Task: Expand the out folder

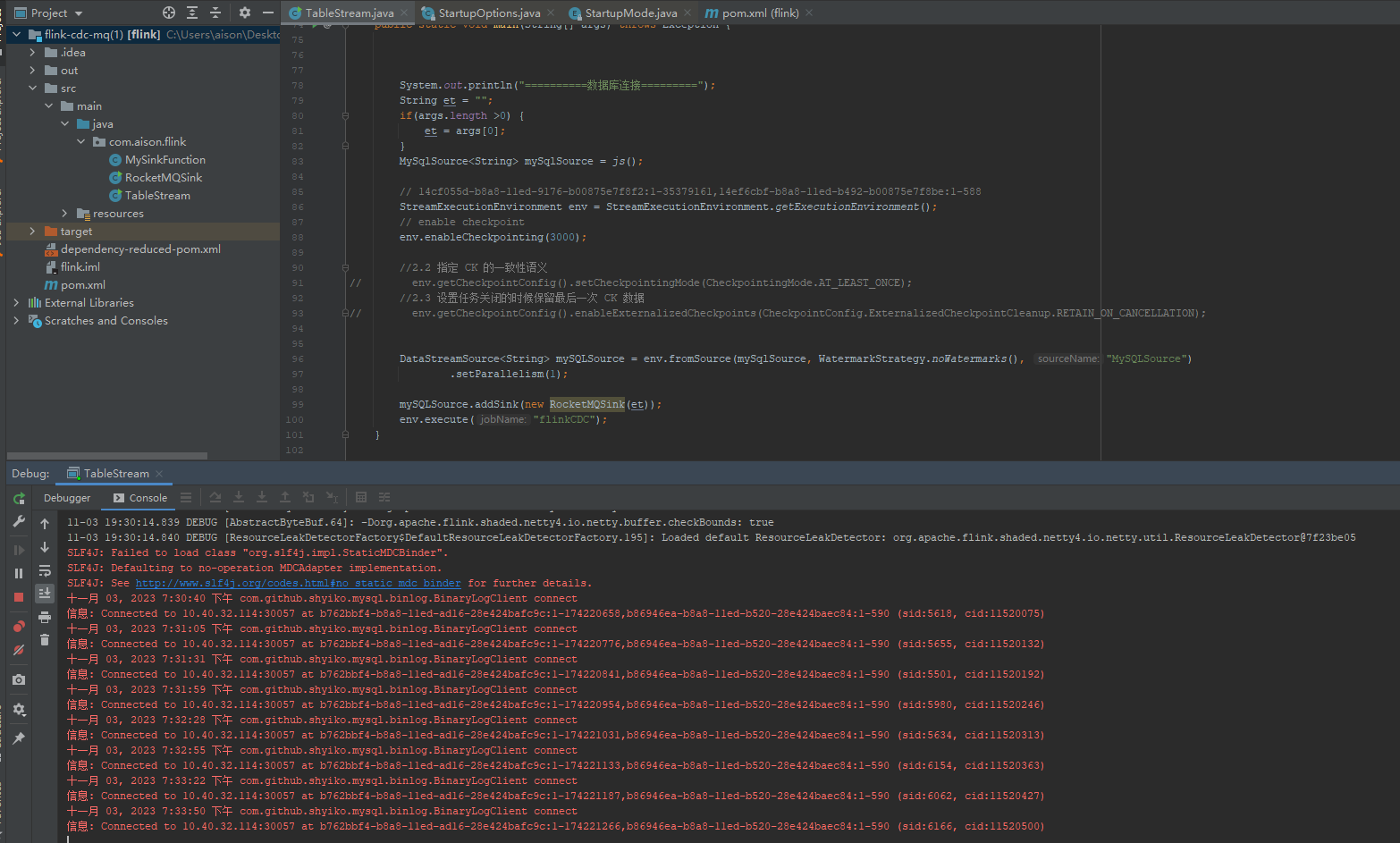Action: [32, 70]
